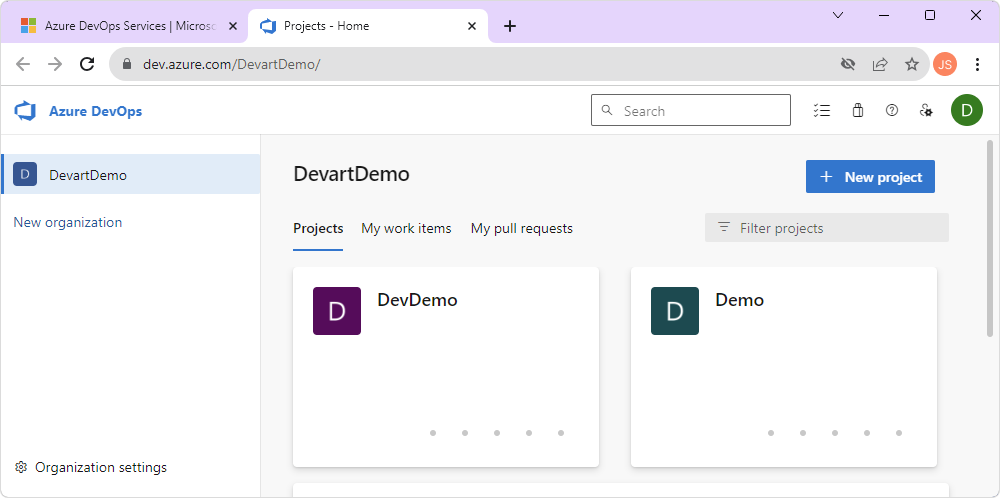Click the page vertical scrollbar
The width and height of the screenshot is (1000, 498).
pyautogui.click(x=990, y=238)
